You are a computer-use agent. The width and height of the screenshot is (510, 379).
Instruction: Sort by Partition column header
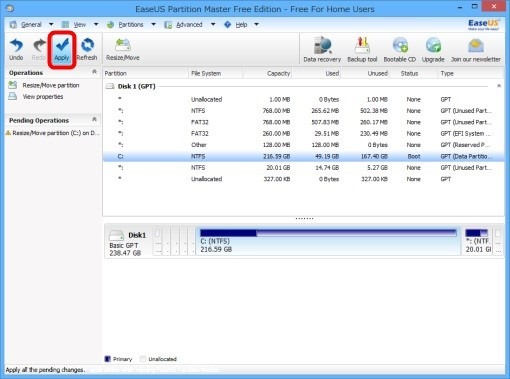pyautogui.click(x=146, y=73)
